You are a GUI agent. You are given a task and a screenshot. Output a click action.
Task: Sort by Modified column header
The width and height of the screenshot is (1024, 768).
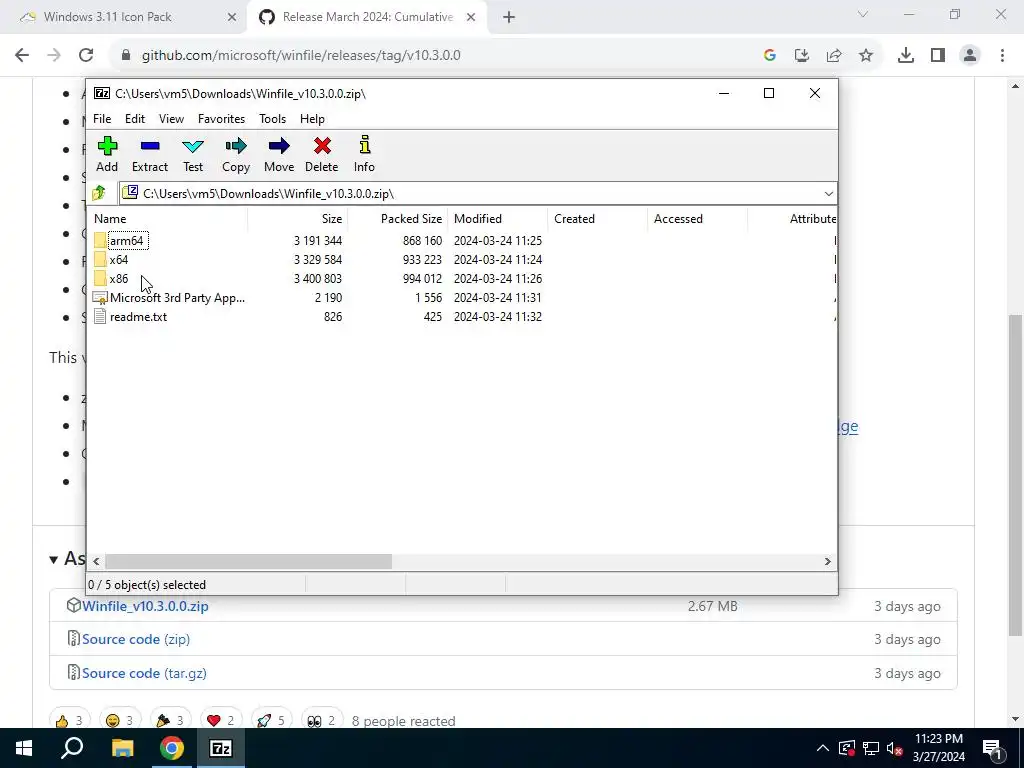pos(498,219)
